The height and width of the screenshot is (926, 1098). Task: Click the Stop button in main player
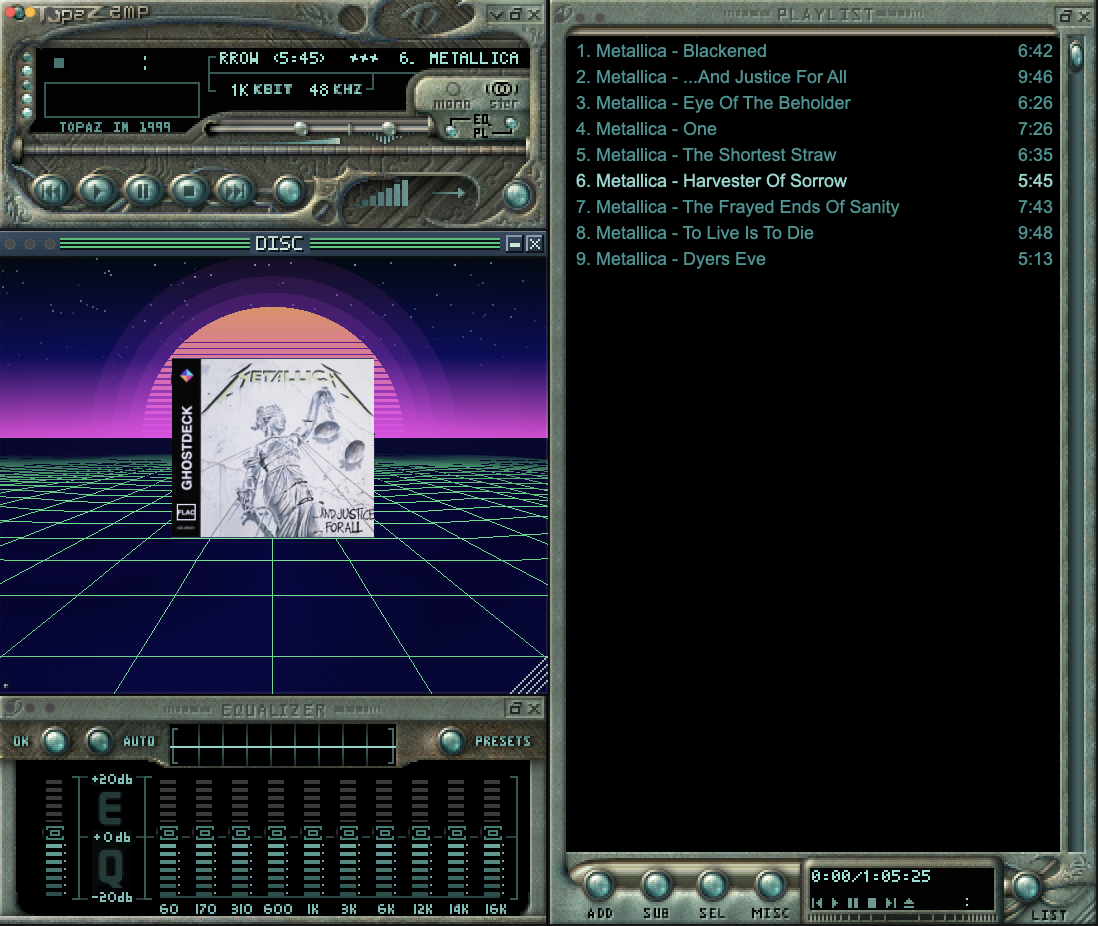pyautogui.click(x=188, y=191)
